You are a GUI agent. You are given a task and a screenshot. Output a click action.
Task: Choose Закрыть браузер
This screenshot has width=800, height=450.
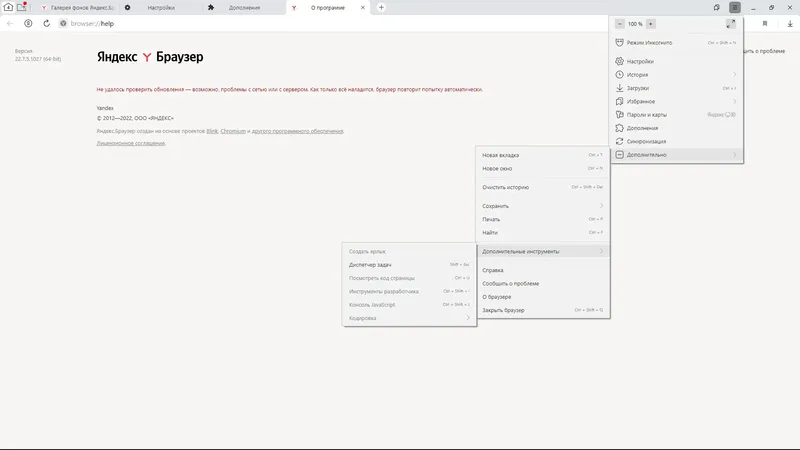pyautogui.click(x=543, y=310)
